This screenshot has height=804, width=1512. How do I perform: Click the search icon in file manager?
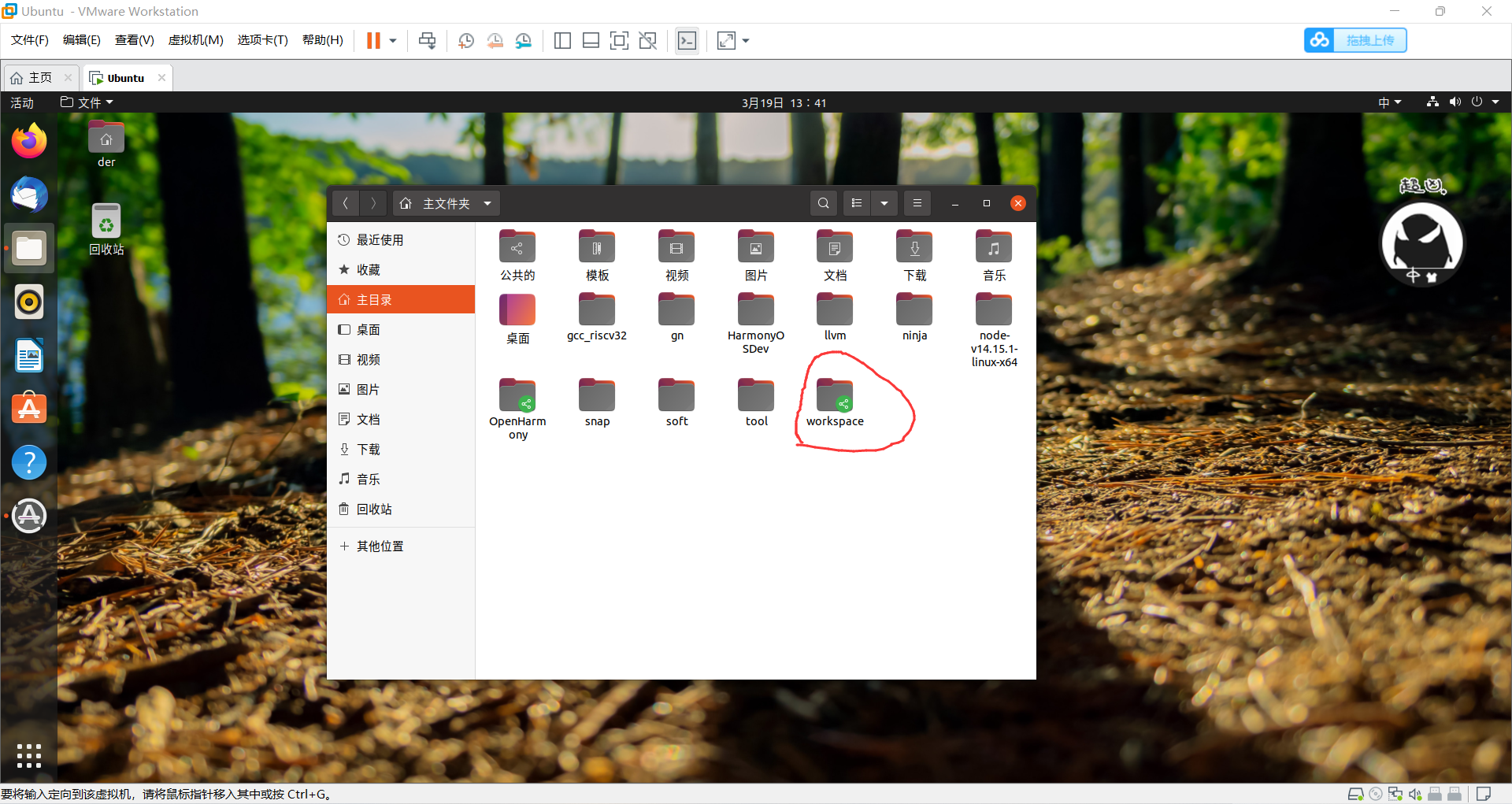click(824, 203)
